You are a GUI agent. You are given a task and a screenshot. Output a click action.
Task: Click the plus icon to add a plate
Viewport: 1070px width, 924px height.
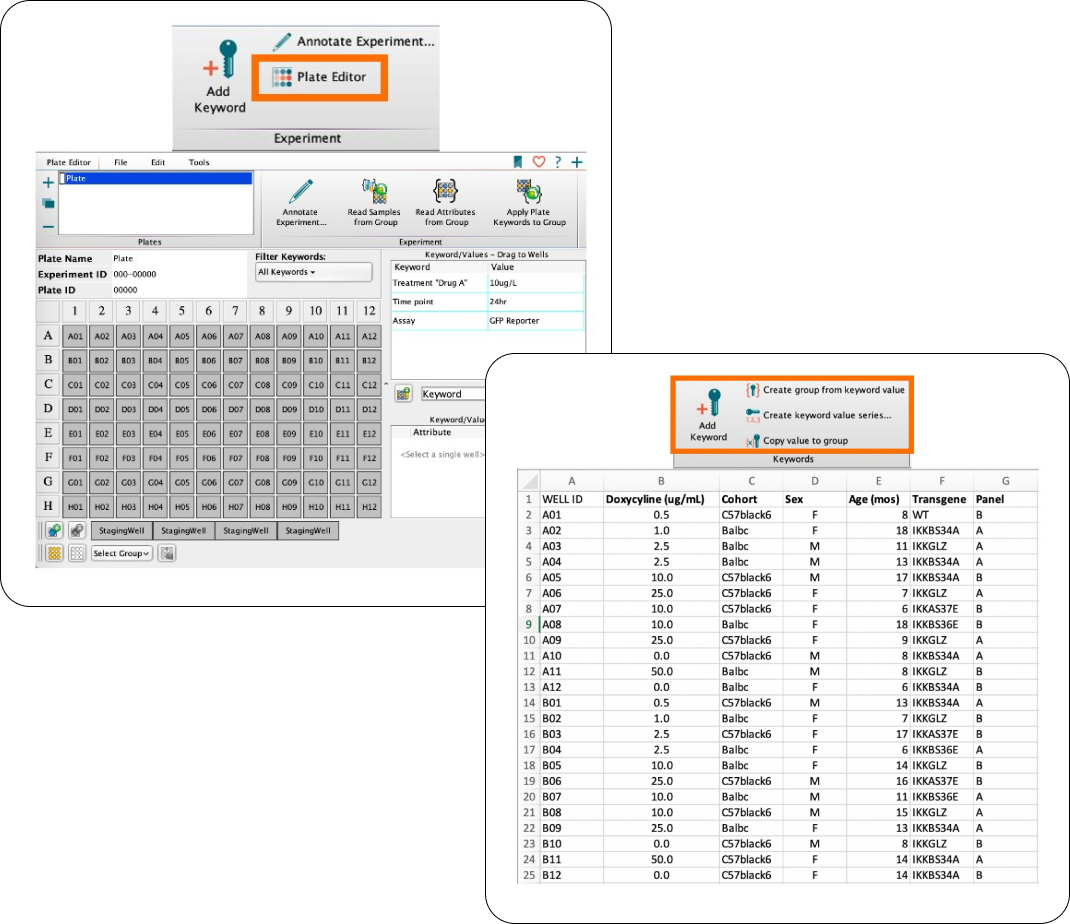click(48, 183)
